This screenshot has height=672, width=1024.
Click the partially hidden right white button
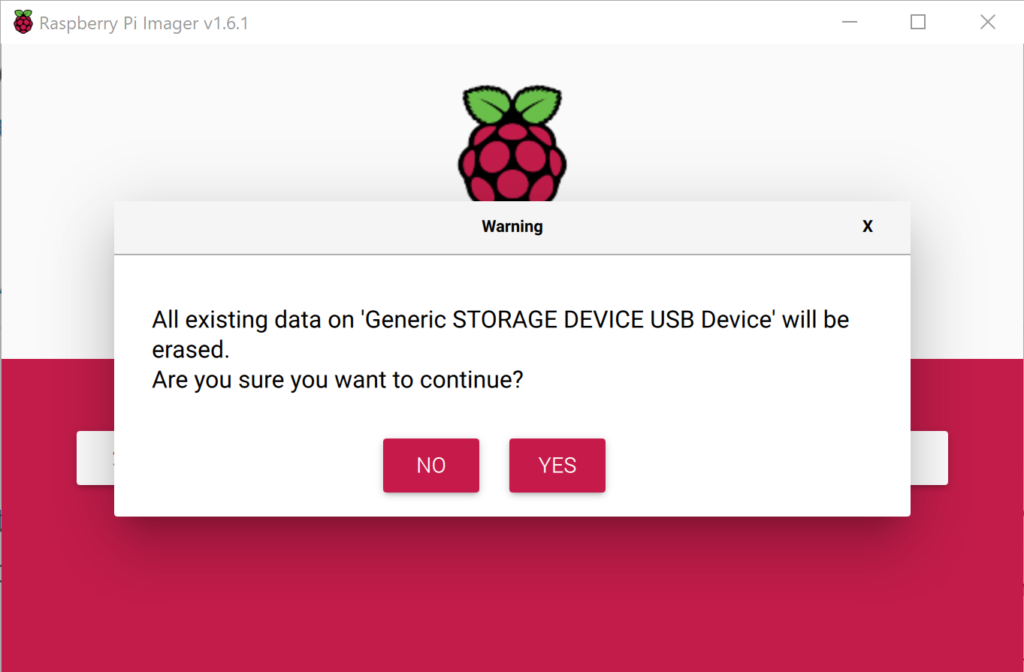(x=929, y=458)
